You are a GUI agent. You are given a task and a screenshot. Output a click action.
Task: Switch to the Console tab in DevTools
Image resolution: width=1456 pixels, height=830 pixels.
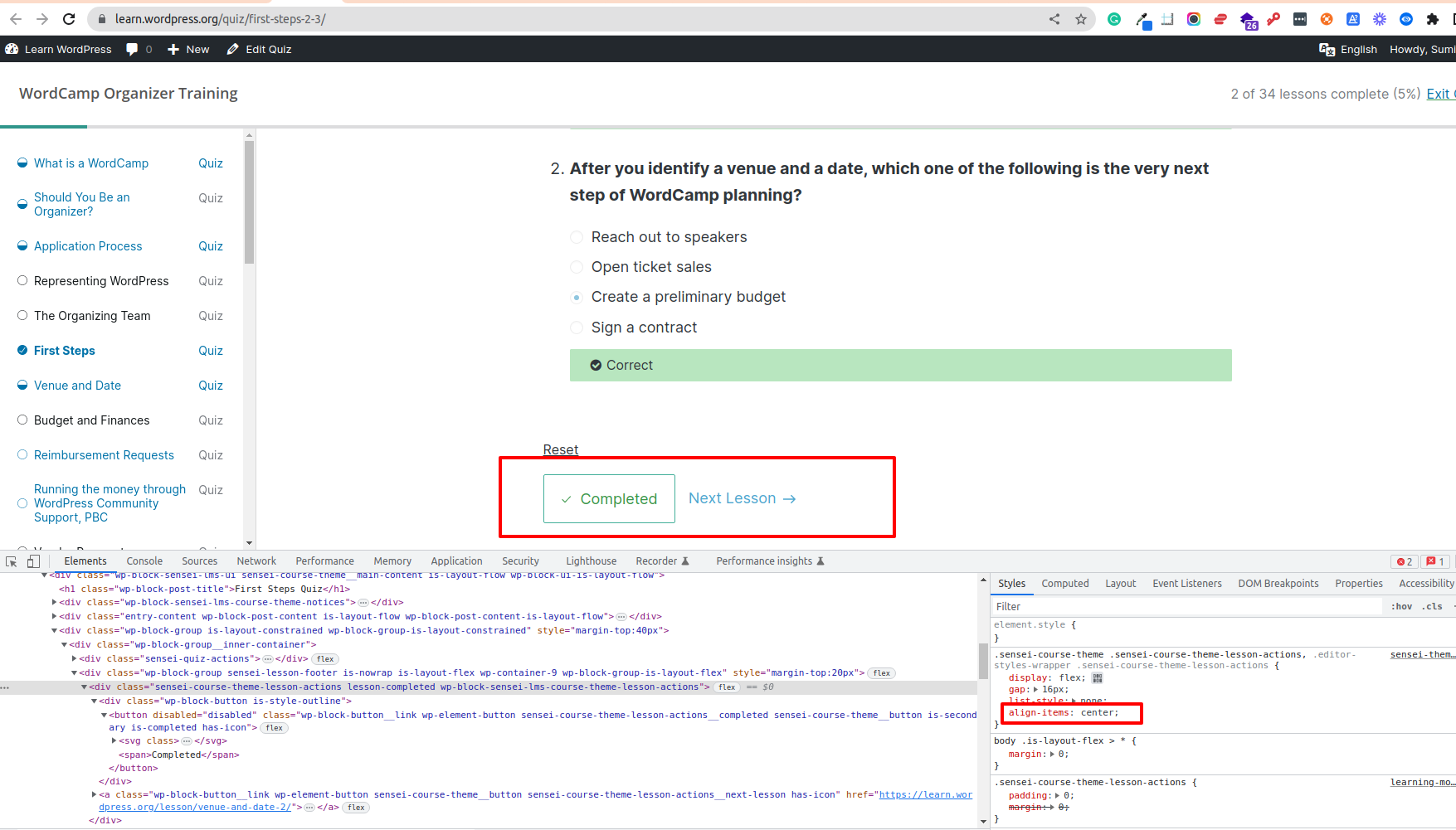tap(144, 561)
